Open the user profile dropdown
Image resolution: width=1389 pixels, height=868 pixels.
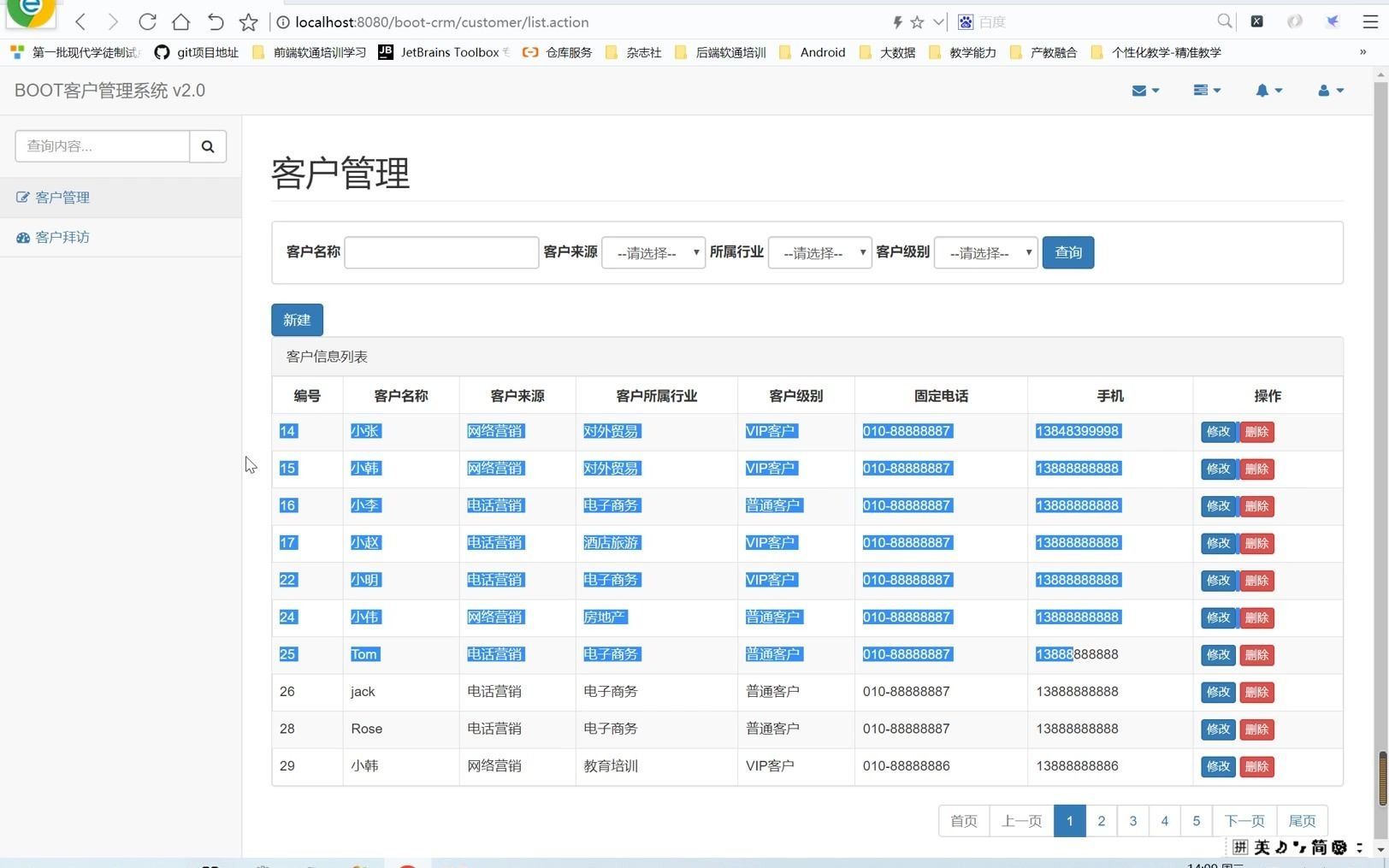[1331, 91]
